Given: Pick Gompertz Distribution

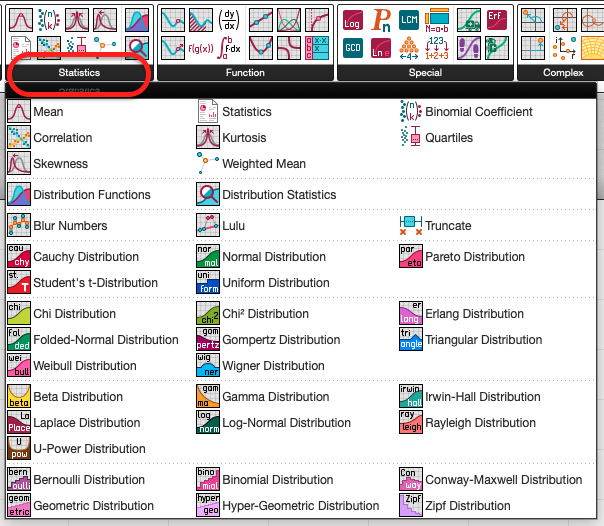Looking at the screenshot, I should (x=268, y=340).
